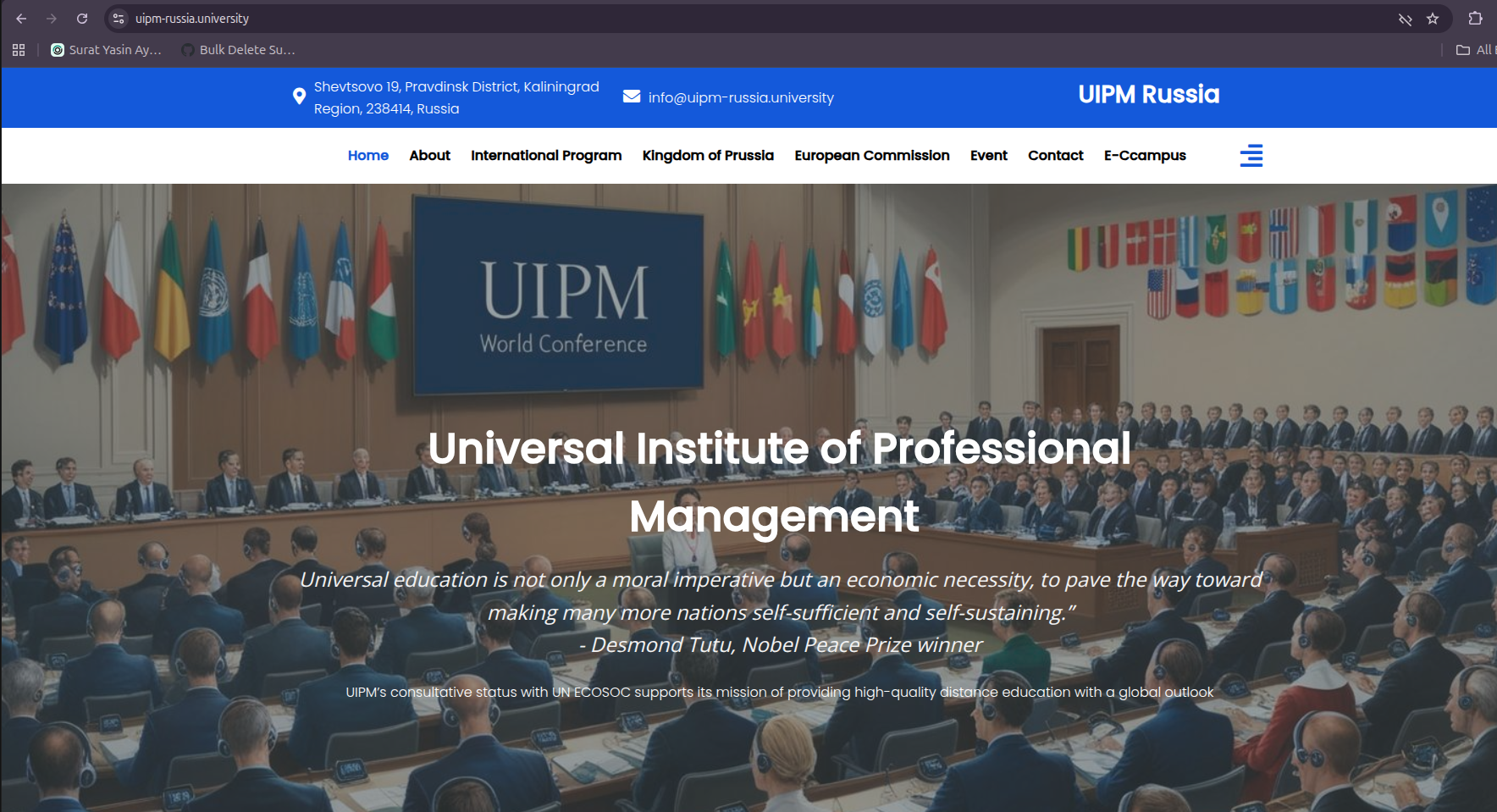Click the Desmond Tutu attribution line
The height and width of the screenshot is (812, 1497).
click(x=781, y=645)
